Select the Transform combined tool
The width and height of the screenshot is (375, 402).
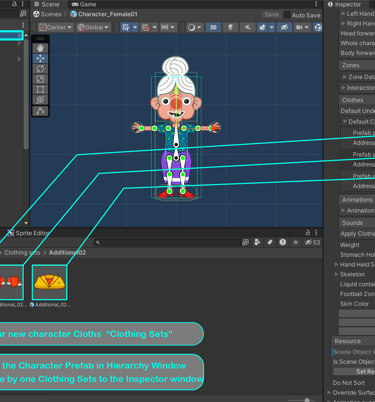pos(40,100)
